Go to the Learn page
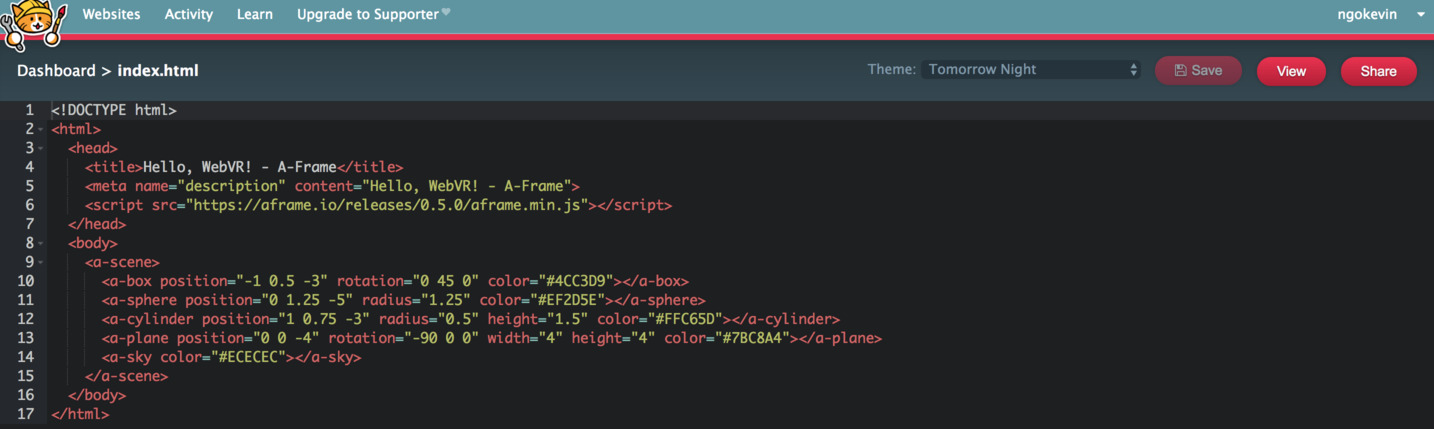The width and height of the screenshot is (1434, 429). pyautogui.click(x=255, y=14)
